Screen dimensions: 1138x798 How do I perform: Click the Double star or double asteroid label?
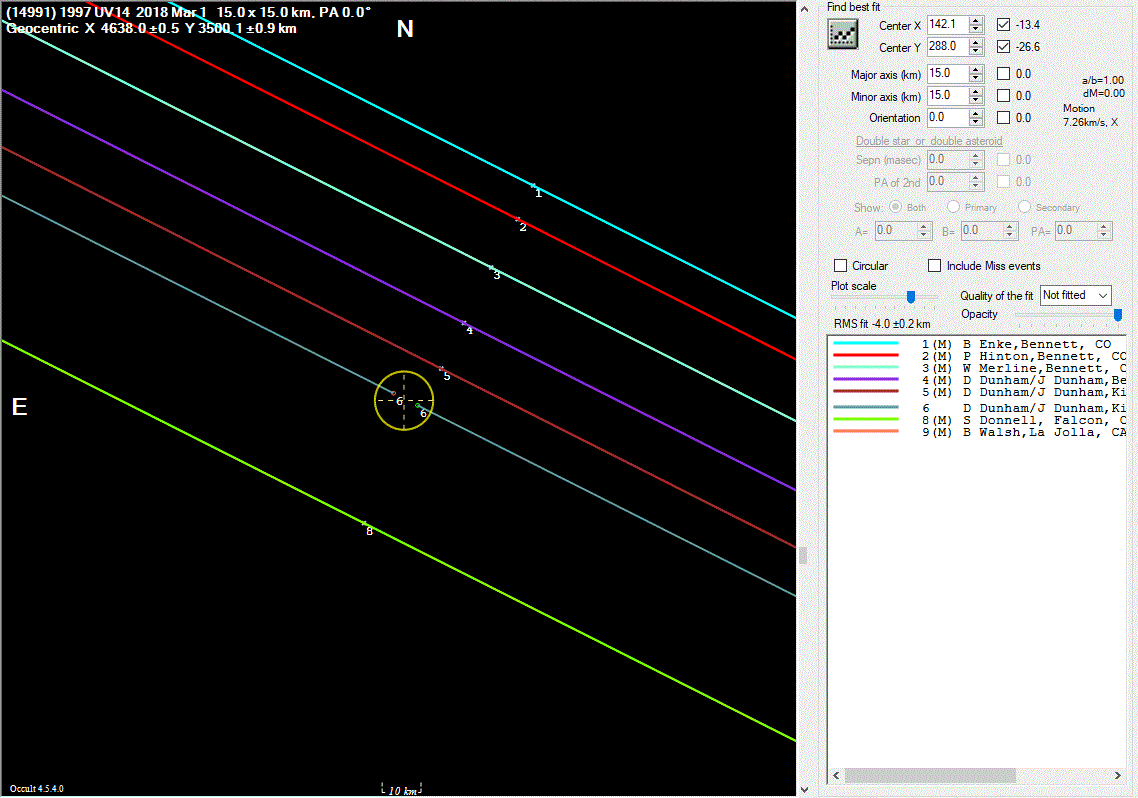tap(929, 141)
